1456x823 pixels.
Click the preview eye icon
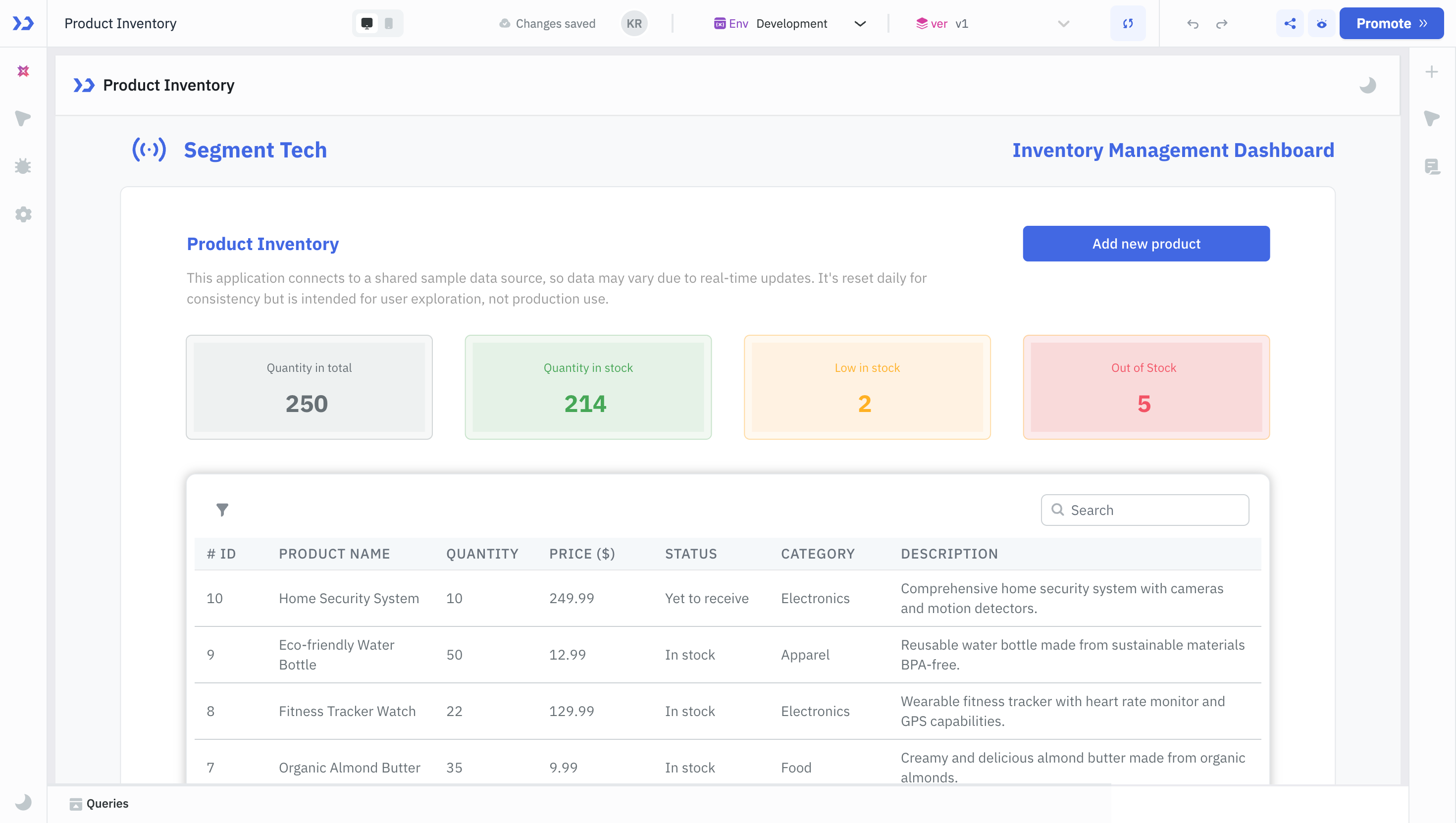pos(1321,24)
